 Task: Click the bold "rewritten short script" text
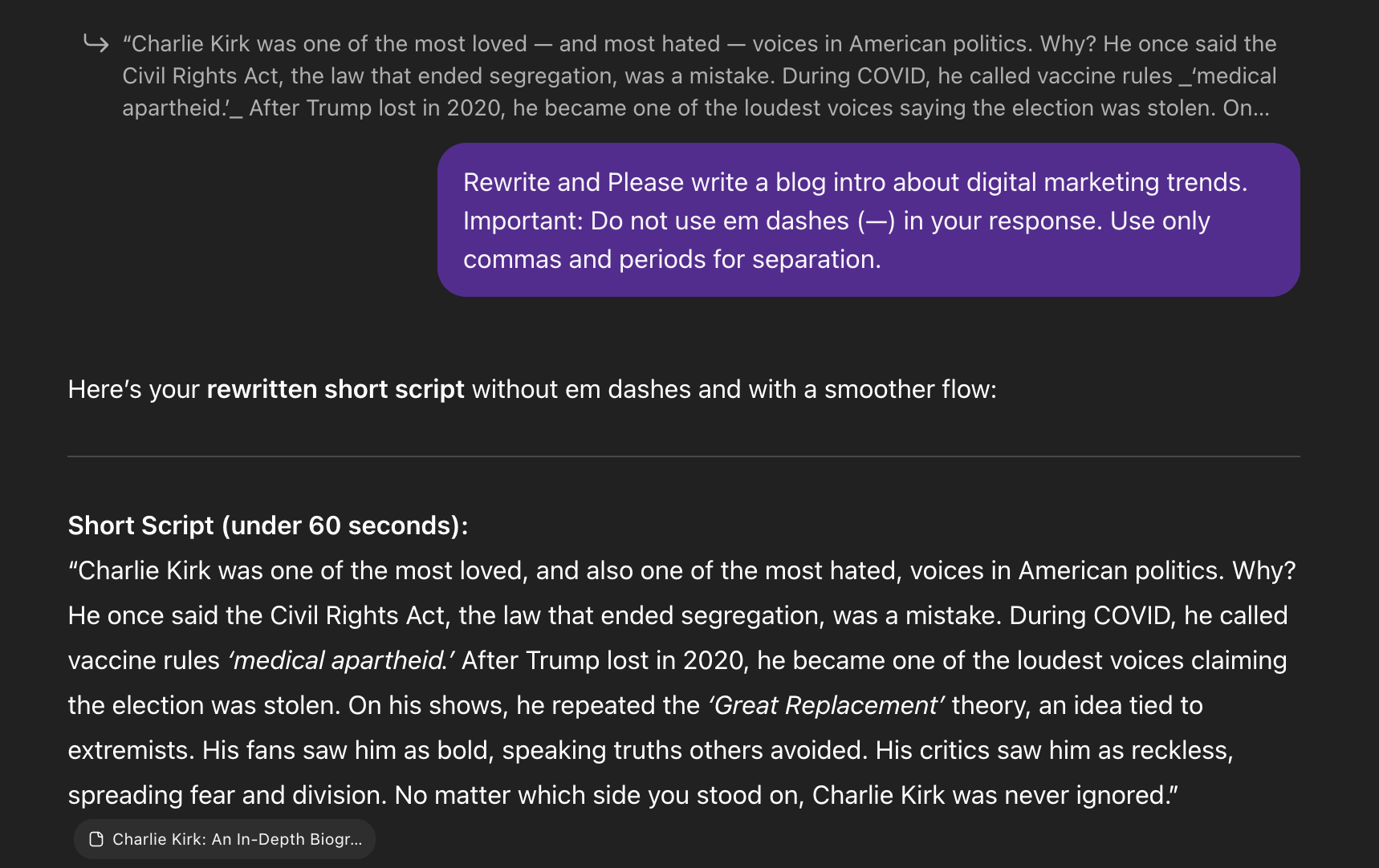336,389
